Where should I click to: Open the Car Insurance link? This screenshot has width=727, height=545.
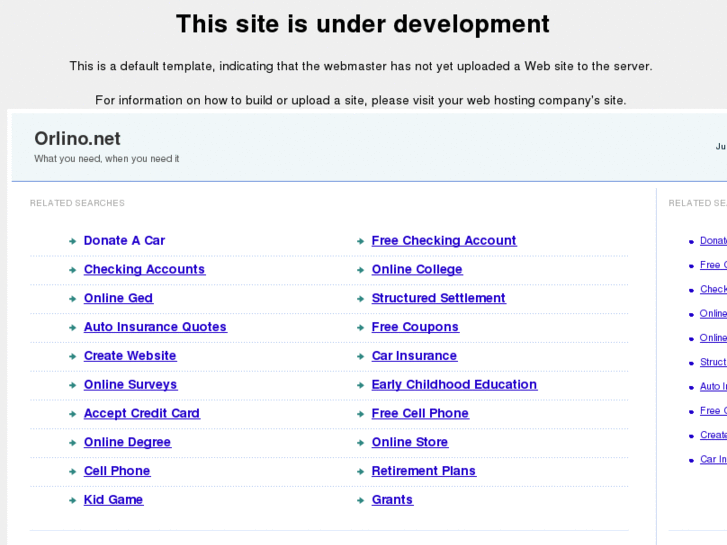coord(414,356)
